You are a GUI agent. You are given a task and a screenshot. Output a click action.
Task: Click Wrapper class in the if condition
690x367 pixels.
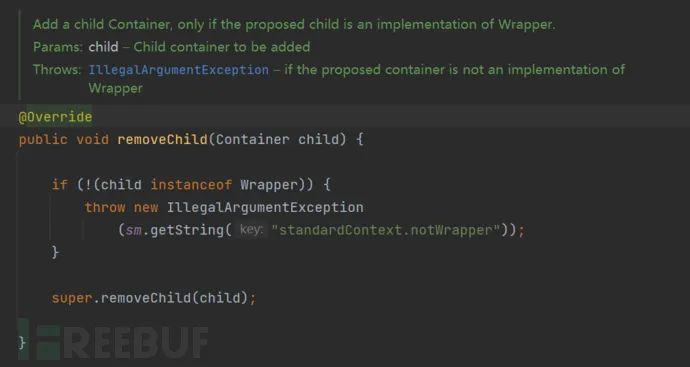coord(269,185)
